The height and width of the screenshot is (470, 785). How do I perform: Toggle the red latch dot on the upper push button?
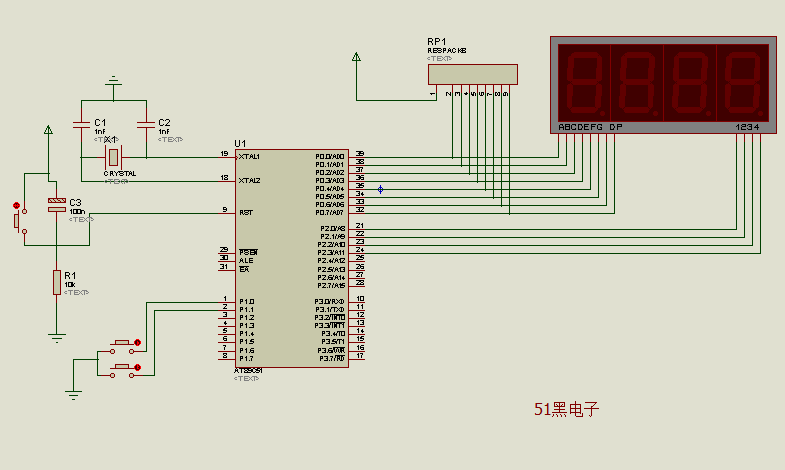(137, 343)
